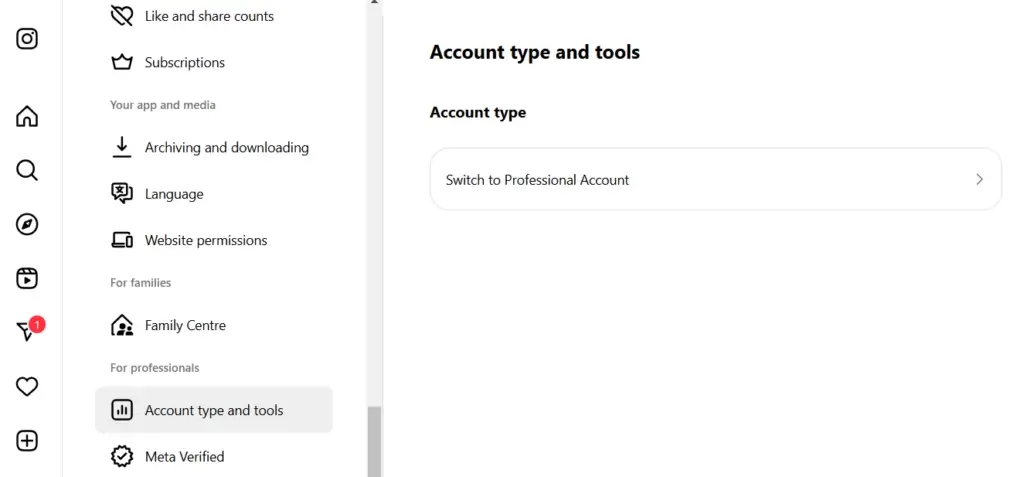Click the Subscriptions crown icon

[x=122, y=63]
